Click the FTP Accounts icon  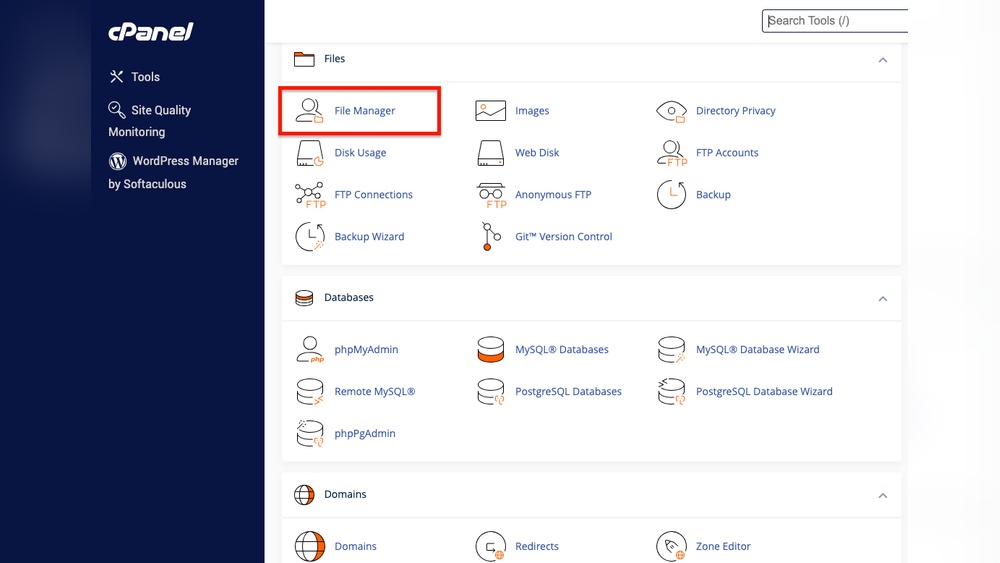pyautogui.click(x=672, y=153)
